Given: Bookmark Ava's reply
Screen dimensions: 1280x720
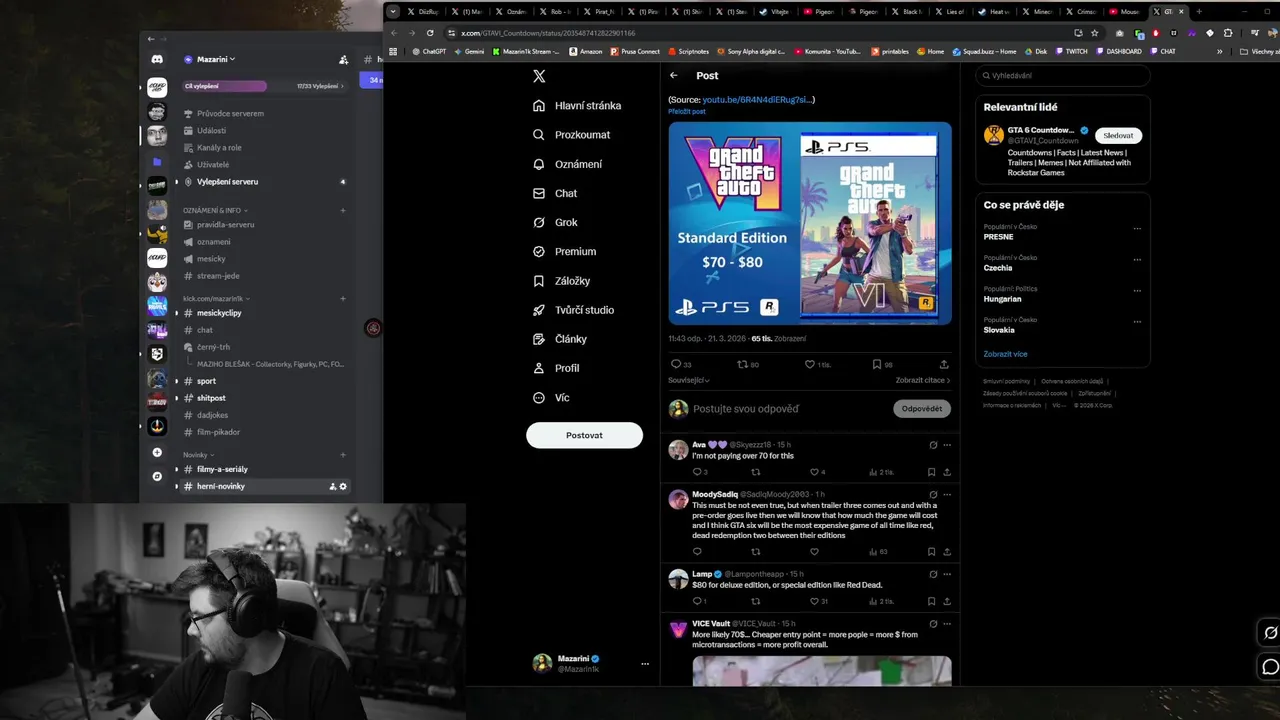Looking at the screenshot, I should pyautogui.click(x=931, y=472).
